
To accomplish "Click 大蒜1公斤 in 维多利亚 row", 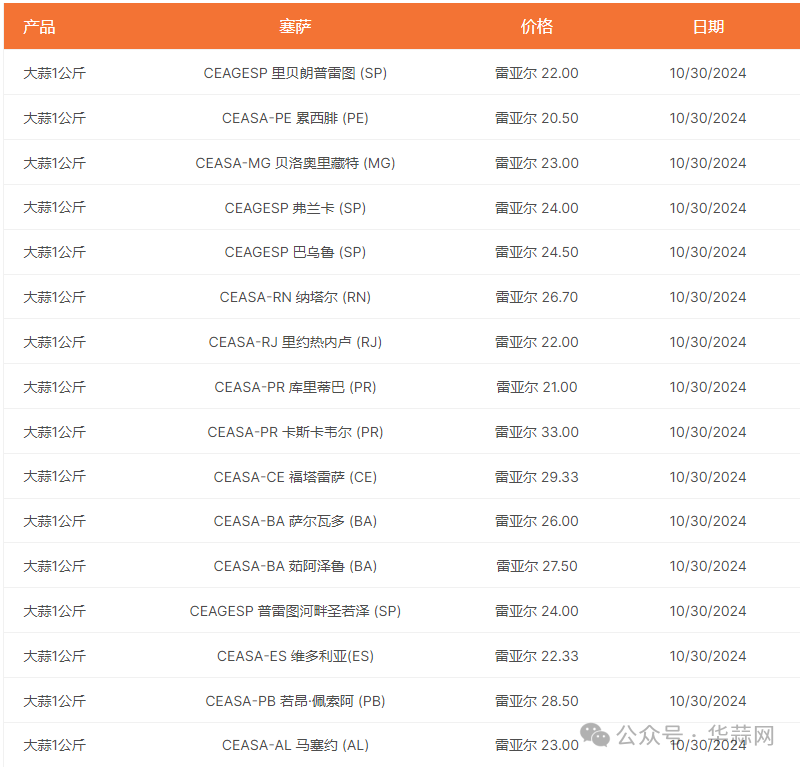I will (x=55, y=656).
